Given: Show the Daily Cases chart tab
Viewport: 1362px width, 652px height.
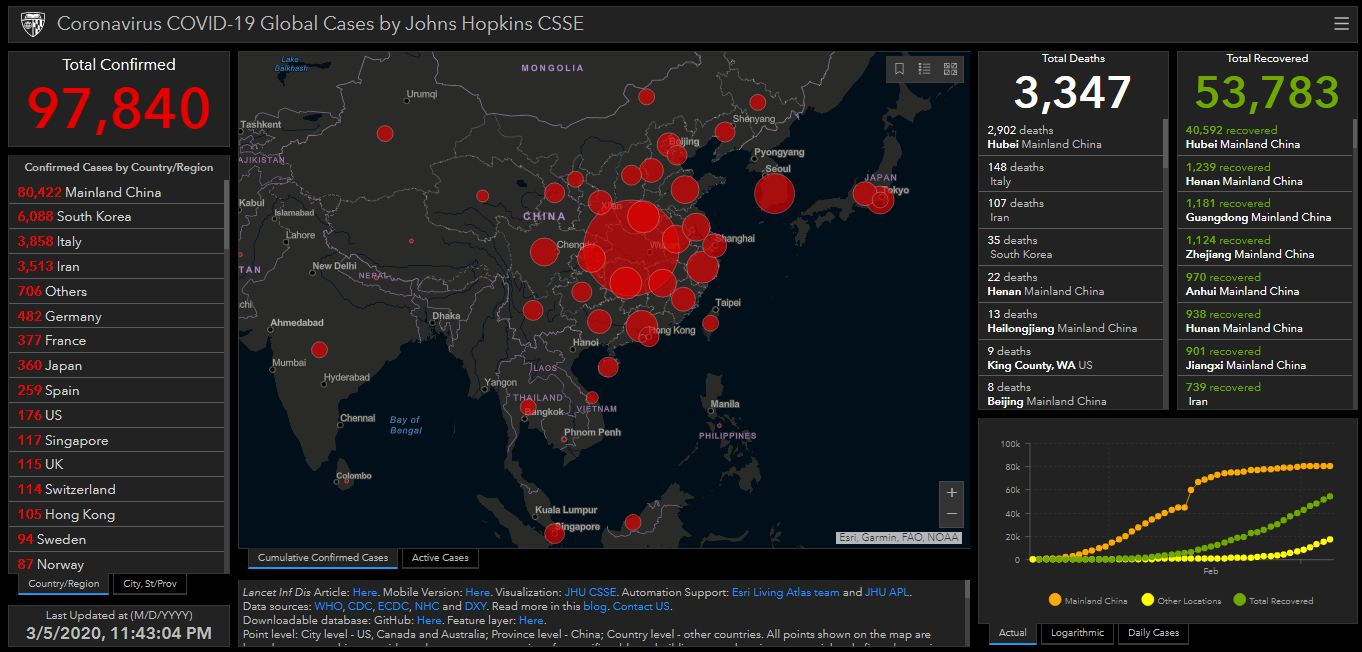Looking at the screenshot, I should (1153, 632).
